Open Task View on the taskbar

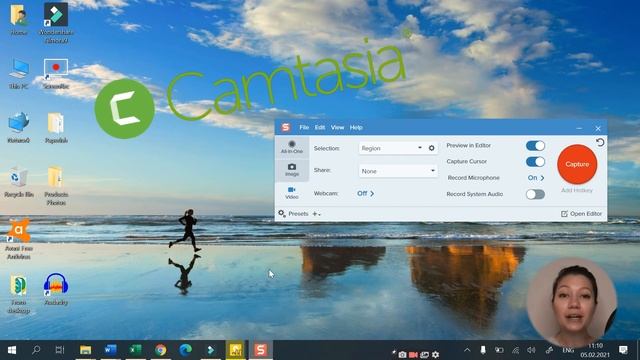click(x=60, y=350)
